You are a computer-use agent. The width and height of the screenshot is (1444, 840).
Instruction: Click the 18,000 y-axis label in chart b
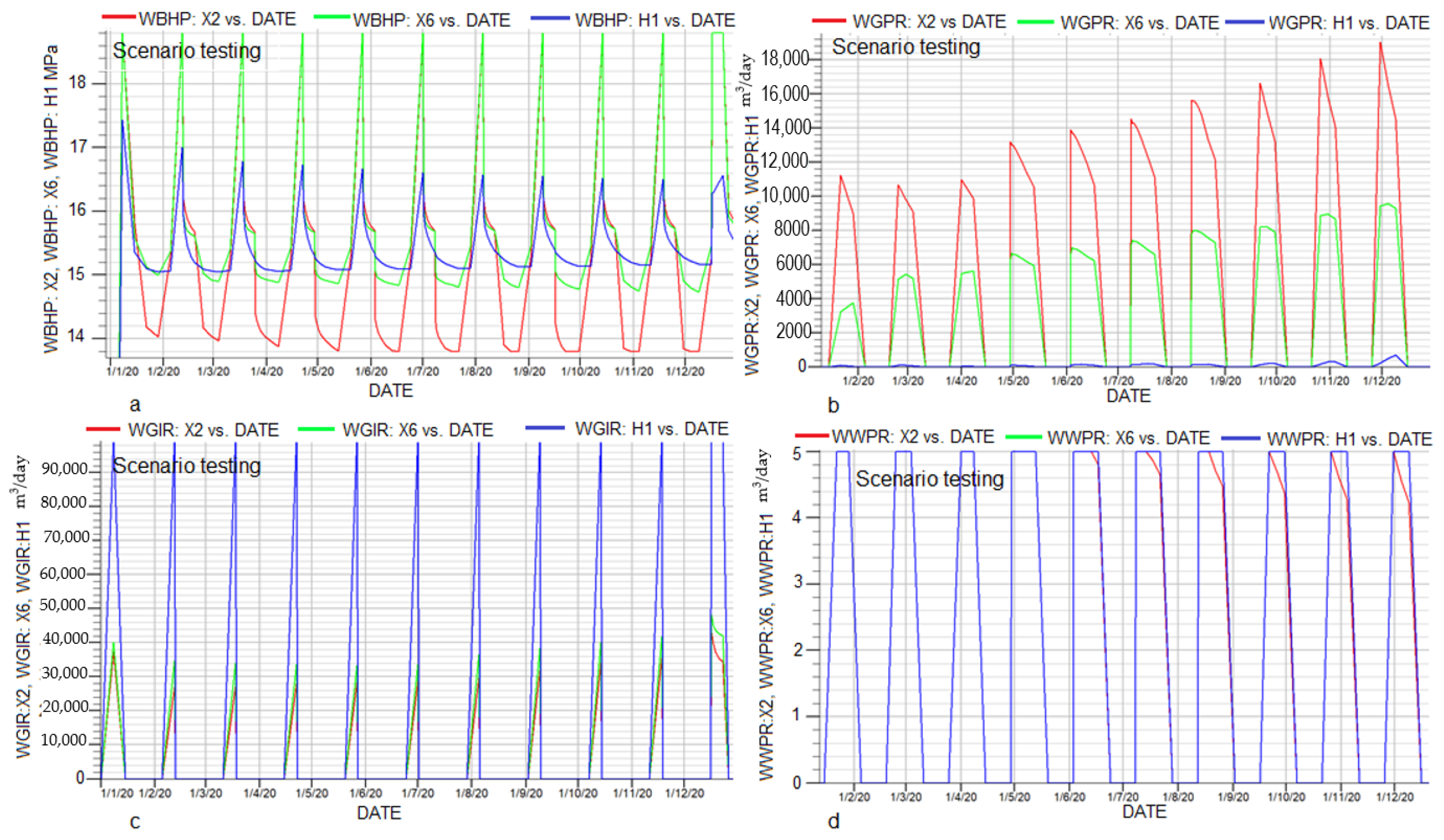click(x=785, y=59)
